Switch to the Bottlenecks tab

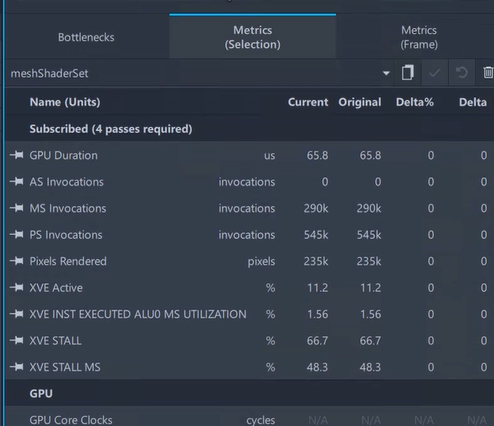[x=86, y=37]
